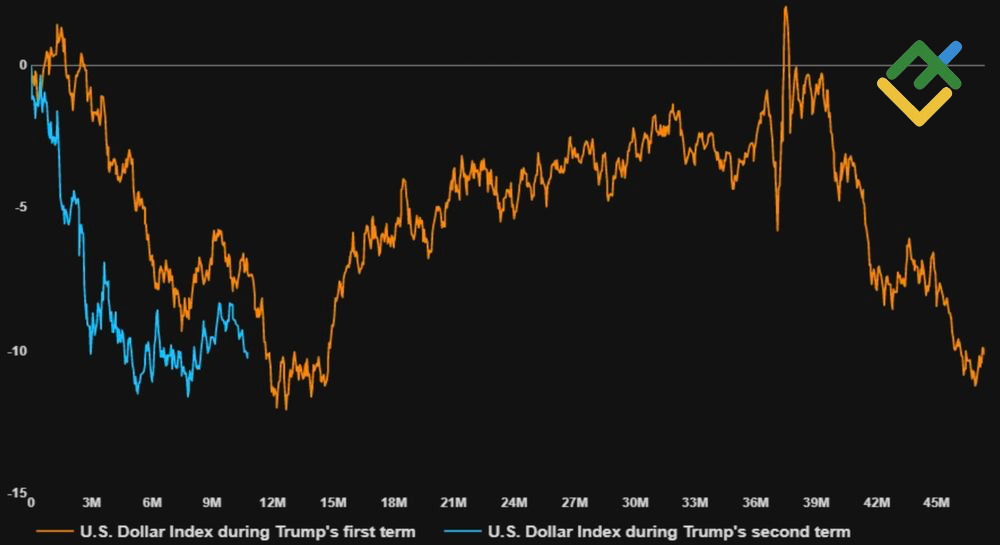The image size is (1000, 545).
Task: Toggle the first term legend entry
Action: coord(247,531)
